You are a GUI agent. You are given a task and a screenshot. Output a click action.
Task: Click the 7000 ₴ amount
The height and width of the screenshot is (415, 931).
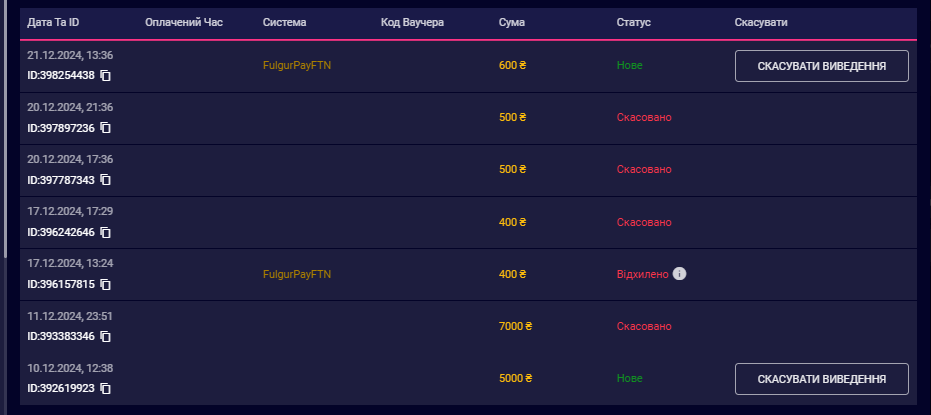pos(515,326)
